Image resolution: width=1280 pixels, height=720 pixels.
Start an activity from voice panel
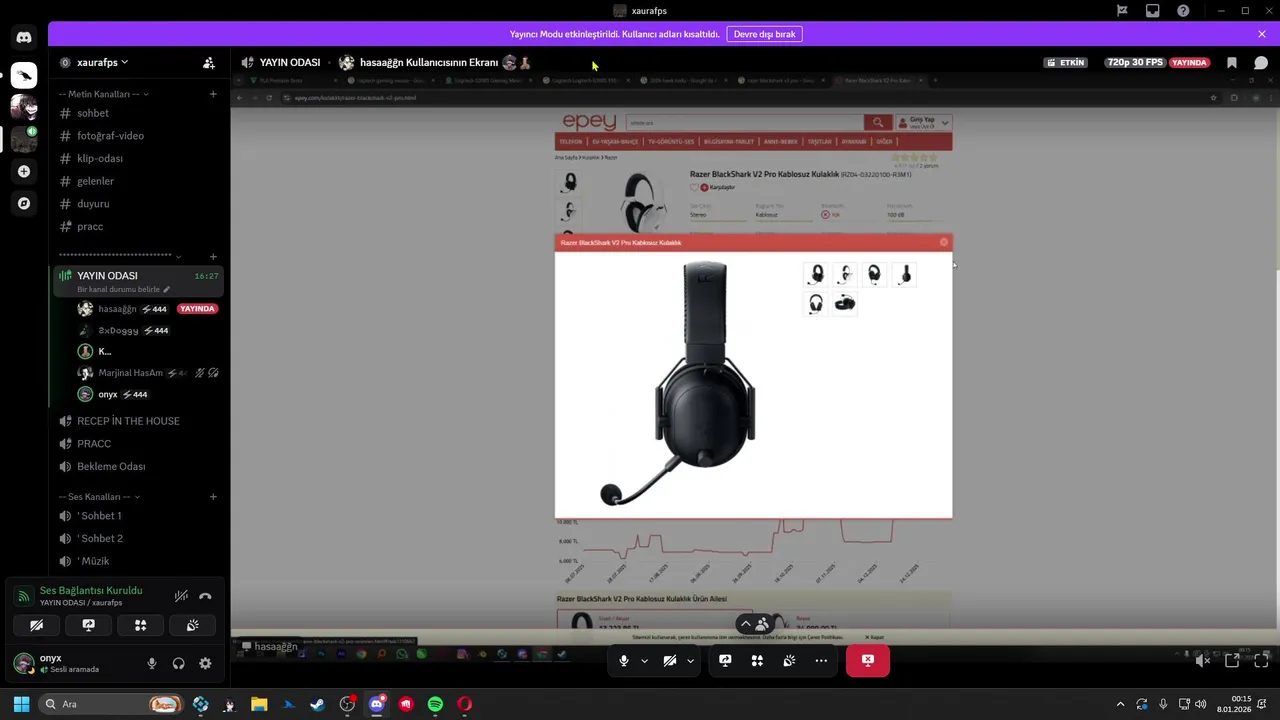pos(140,625)
